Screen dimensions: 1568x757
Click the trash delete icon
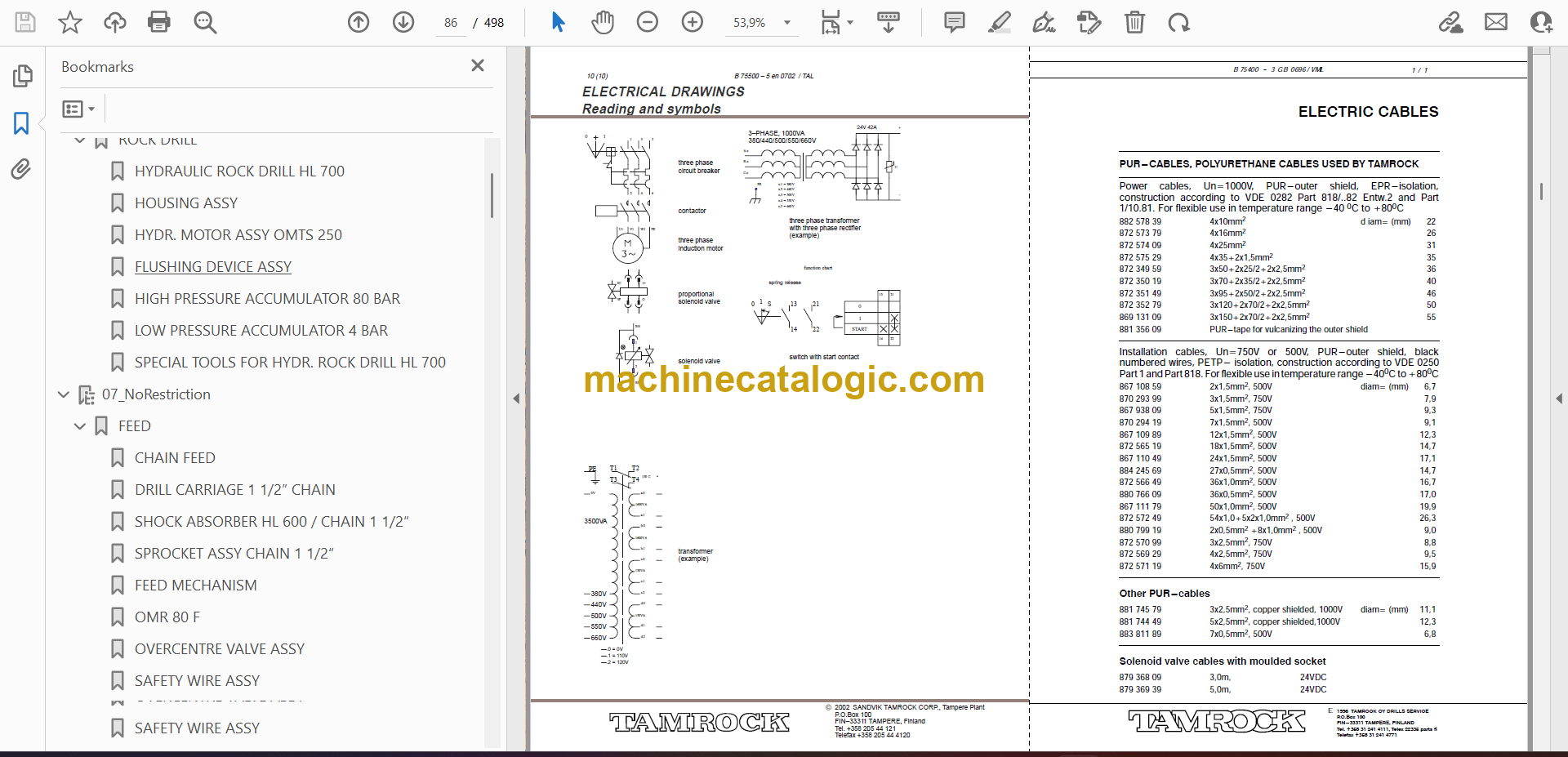pos(1134,22)
